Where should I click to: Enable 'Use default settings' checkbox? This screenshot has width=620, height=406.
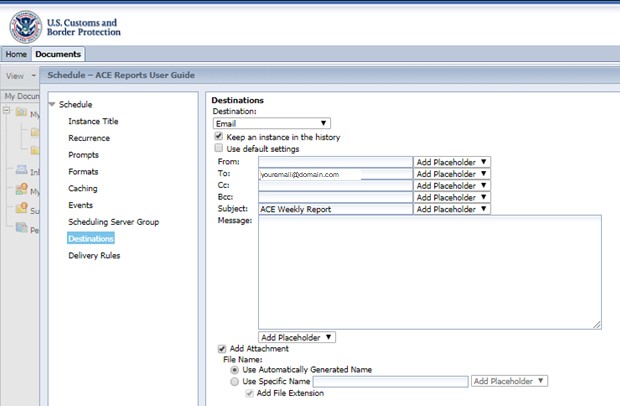click(219, 149)
